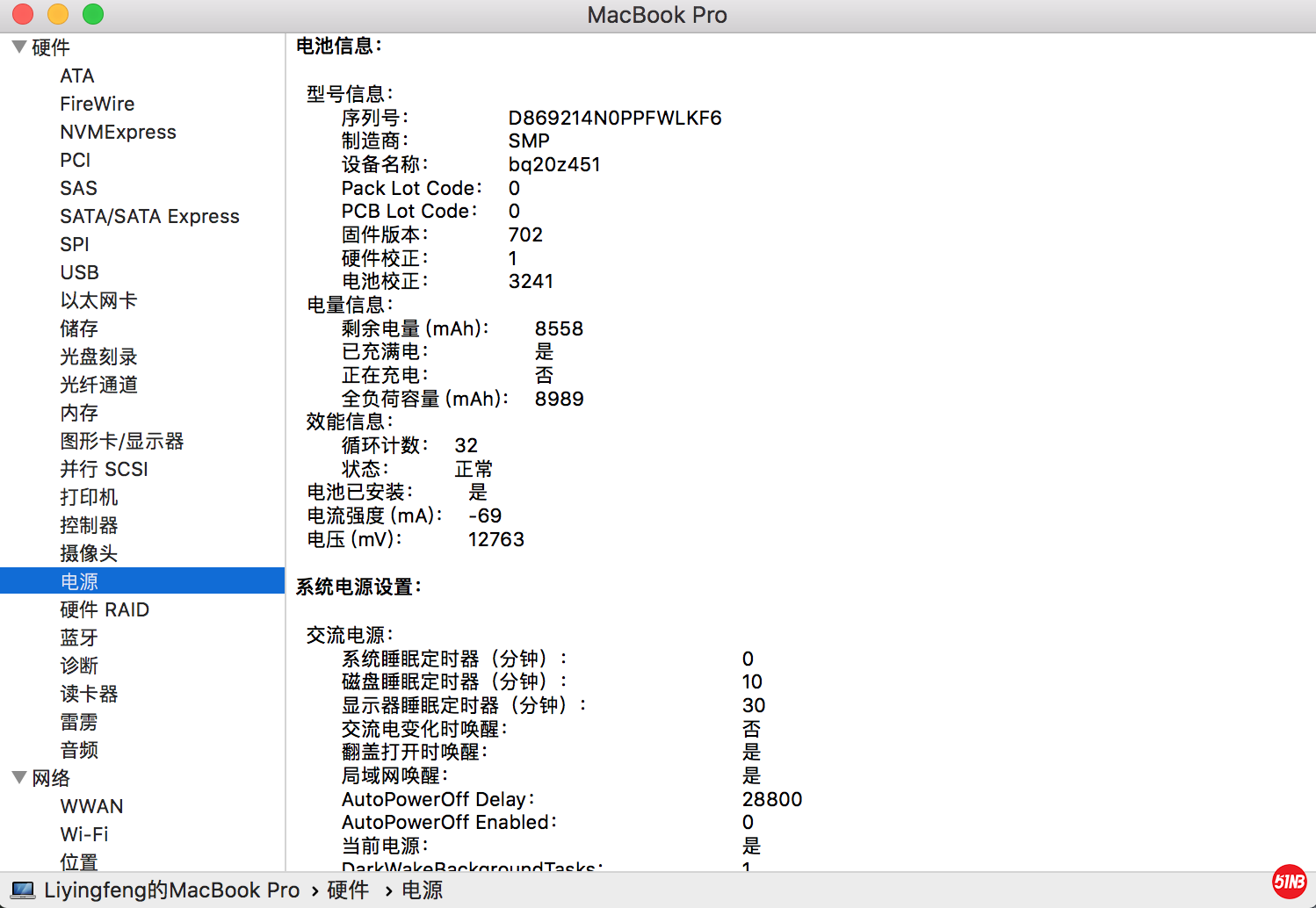Screen dimensions: 1316x908
Task: Click the green zoom window button
Action: pos(93,14)
